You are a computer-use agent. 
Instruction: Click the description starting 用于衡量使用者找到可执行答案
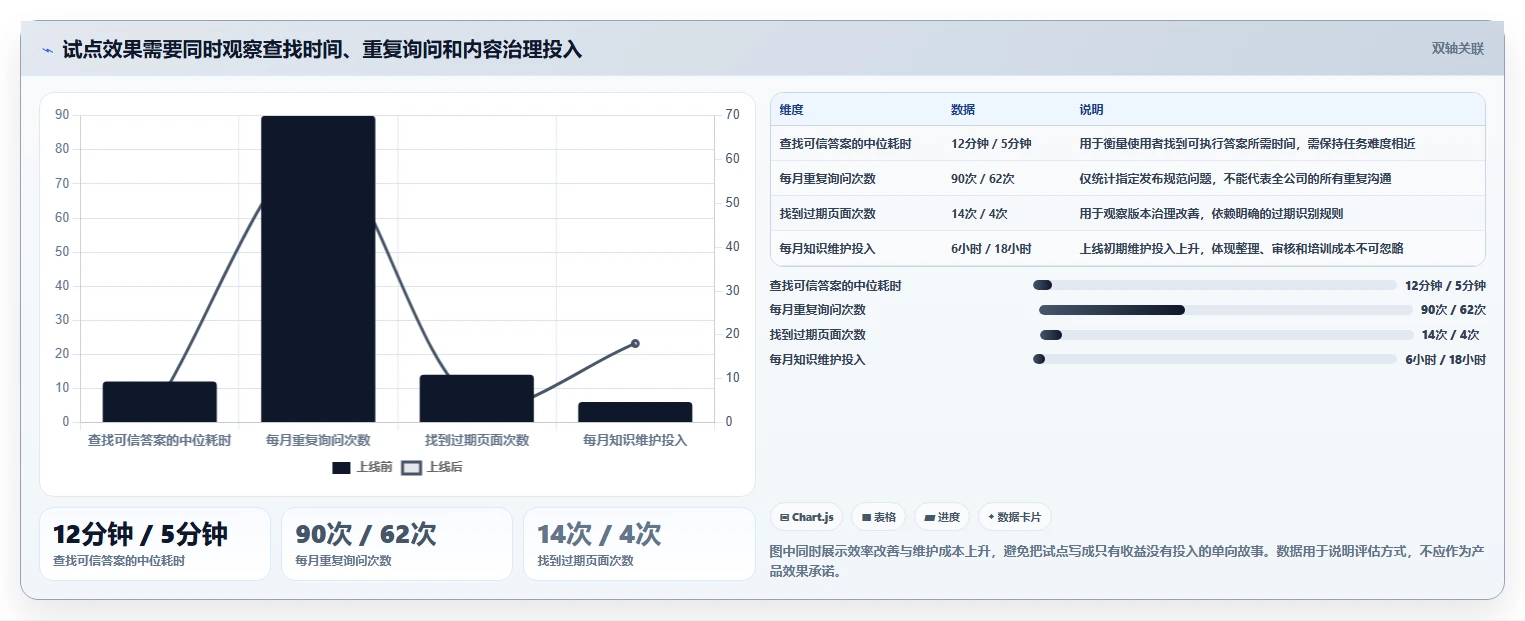coord(1247,144)
